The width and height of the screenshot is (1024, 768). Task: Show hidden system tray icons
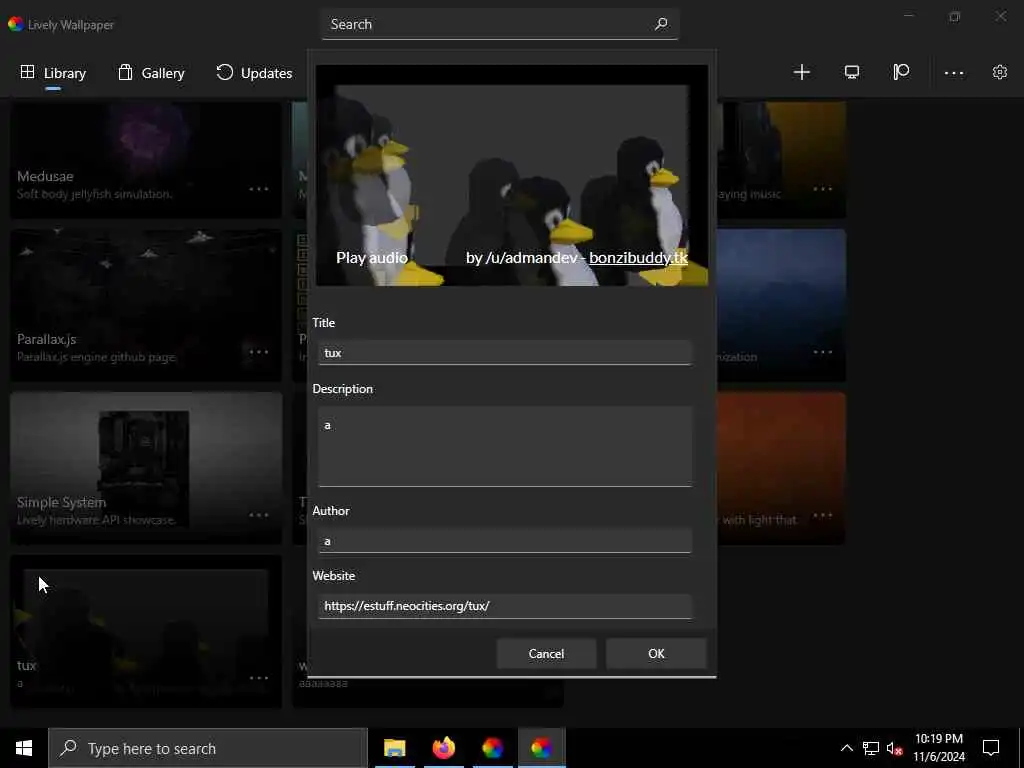846,748
